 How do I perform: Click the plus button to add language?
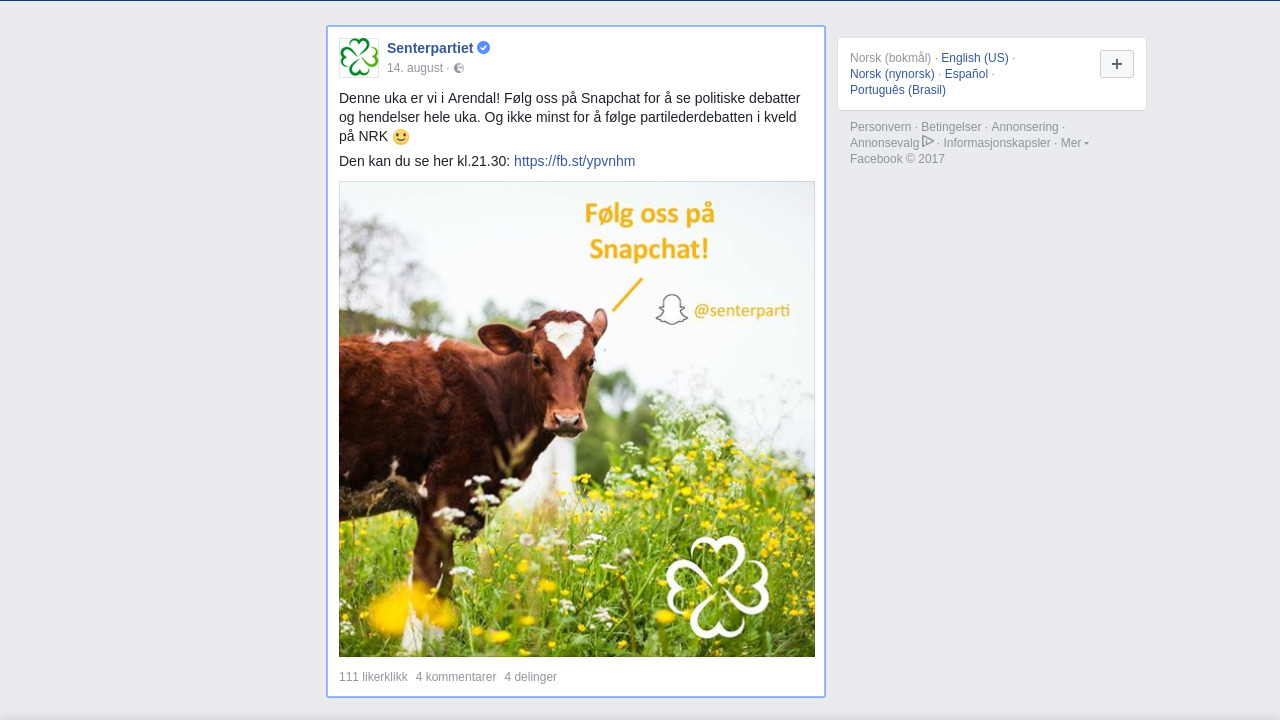click(1117, 64)
